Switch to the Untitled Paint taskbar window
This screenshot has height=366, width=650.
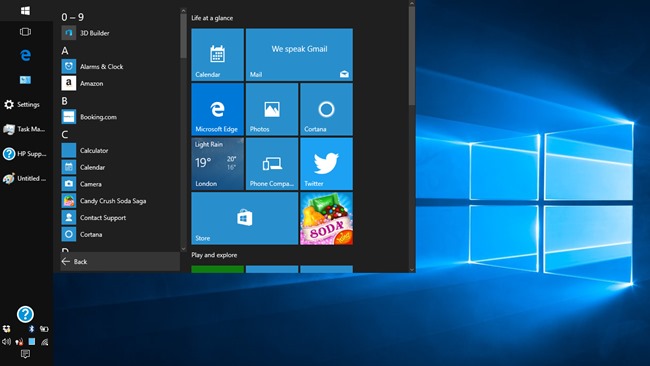(x=26, y=179)
